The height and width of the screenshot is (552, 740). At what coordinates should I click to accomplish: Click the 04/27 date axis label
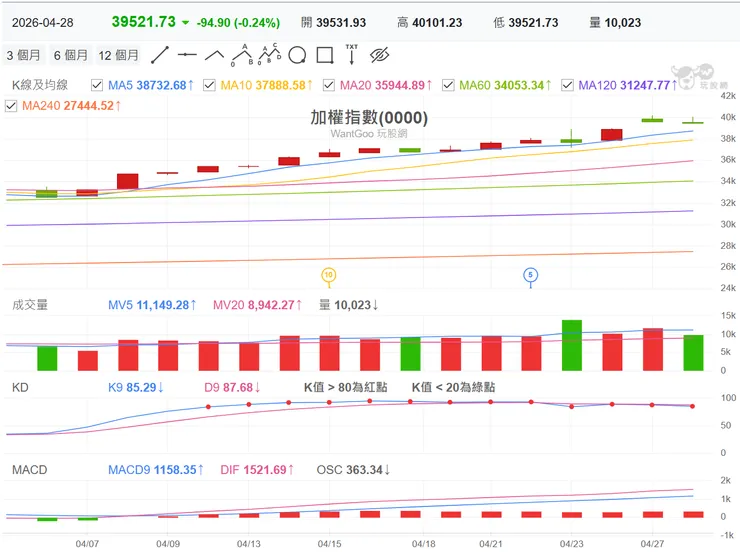coord(652,544)
